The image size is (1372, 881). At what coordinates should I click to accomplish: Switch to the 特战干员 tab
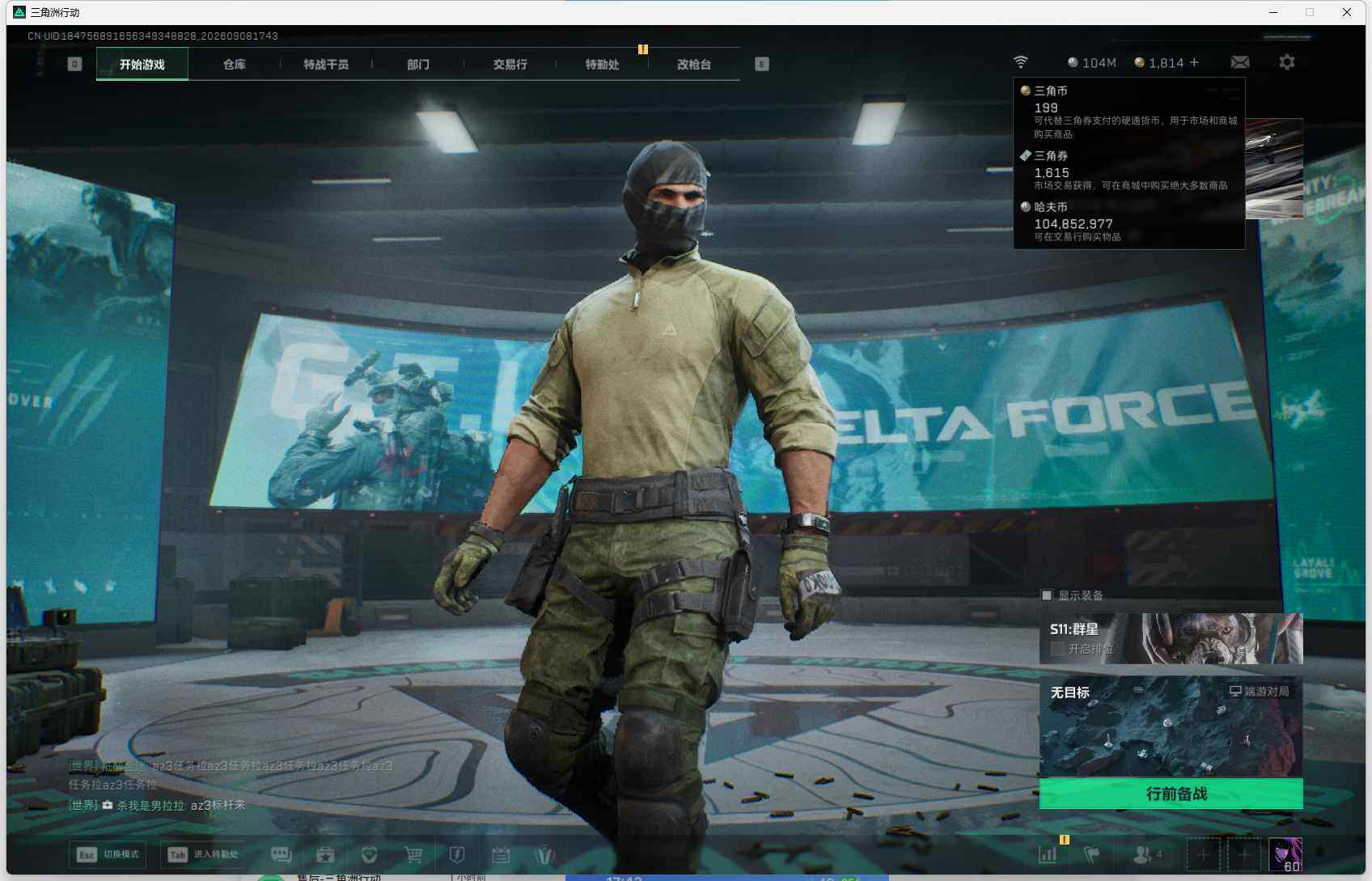(326, 64)
